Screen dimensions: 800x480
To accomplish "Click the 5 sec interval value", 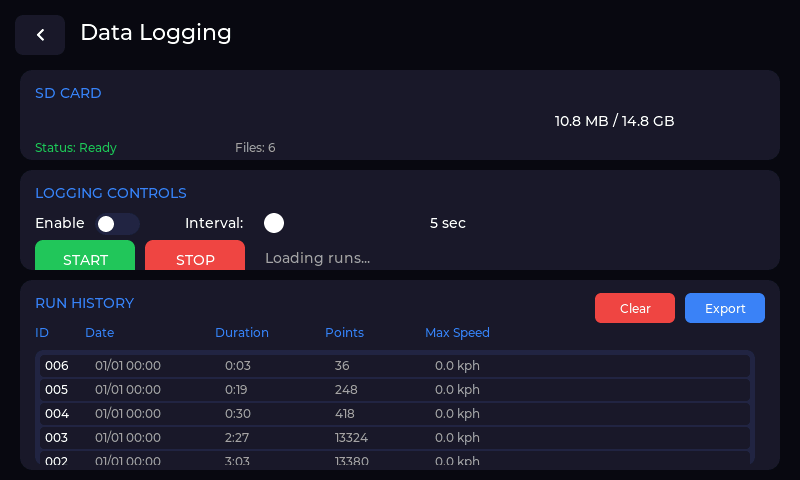I will click(447, 223).
